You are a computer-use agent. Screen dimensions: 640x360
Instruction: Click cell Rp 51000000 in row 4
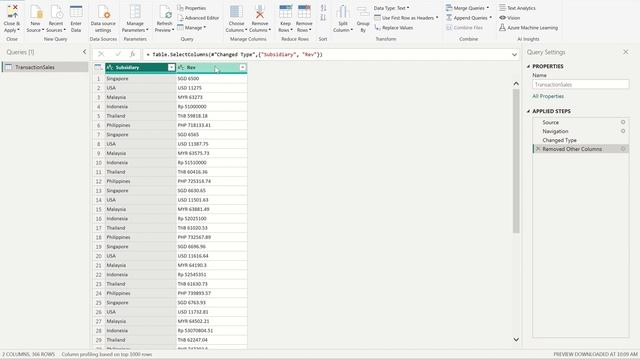211,107
